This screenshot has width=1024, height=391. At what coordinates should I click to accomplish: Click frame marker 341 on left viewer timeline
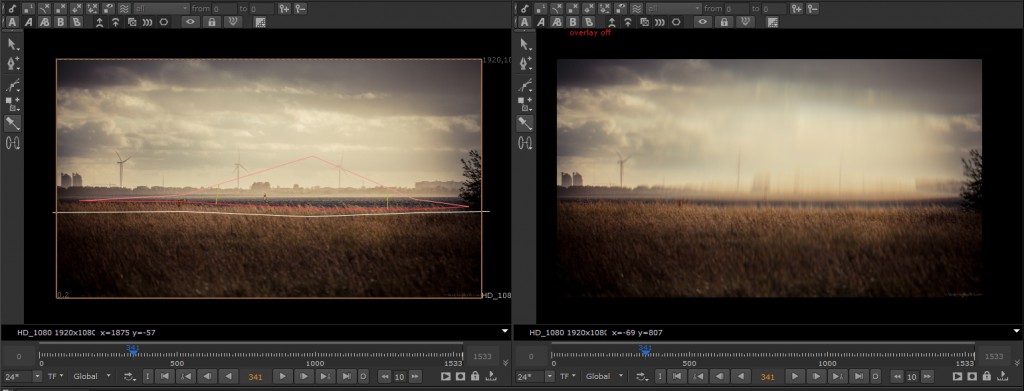[x=133, y=350]
